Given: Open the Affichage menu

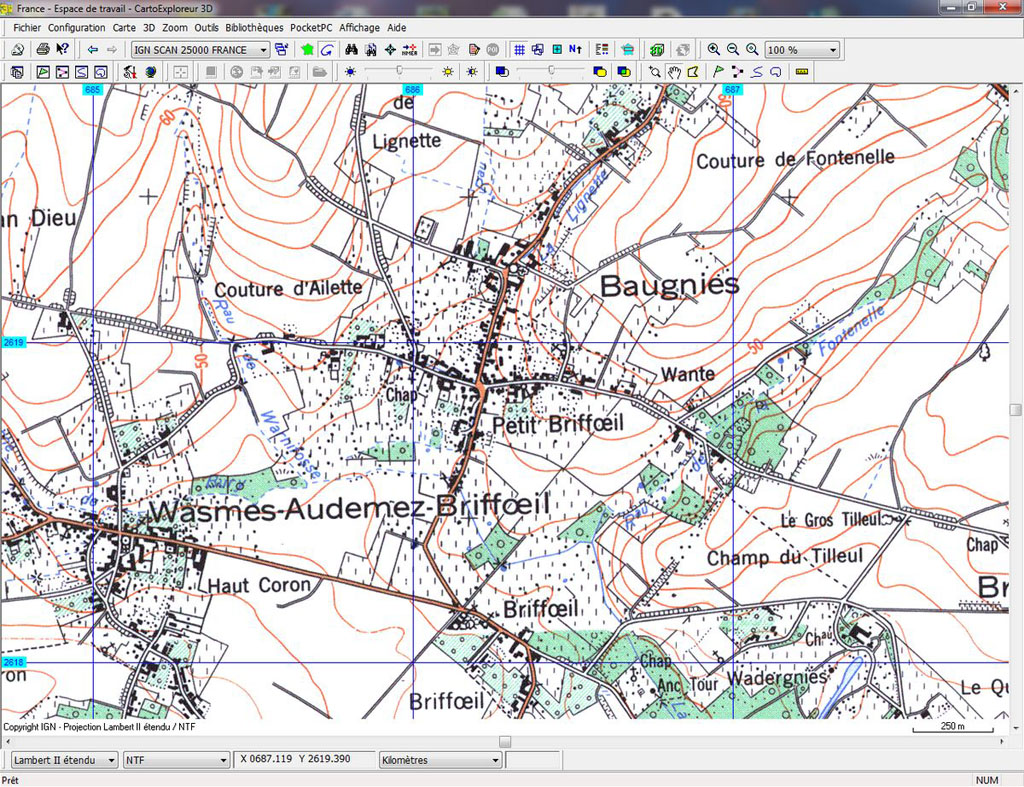Looking at the screenshot, I should point(359,27).
